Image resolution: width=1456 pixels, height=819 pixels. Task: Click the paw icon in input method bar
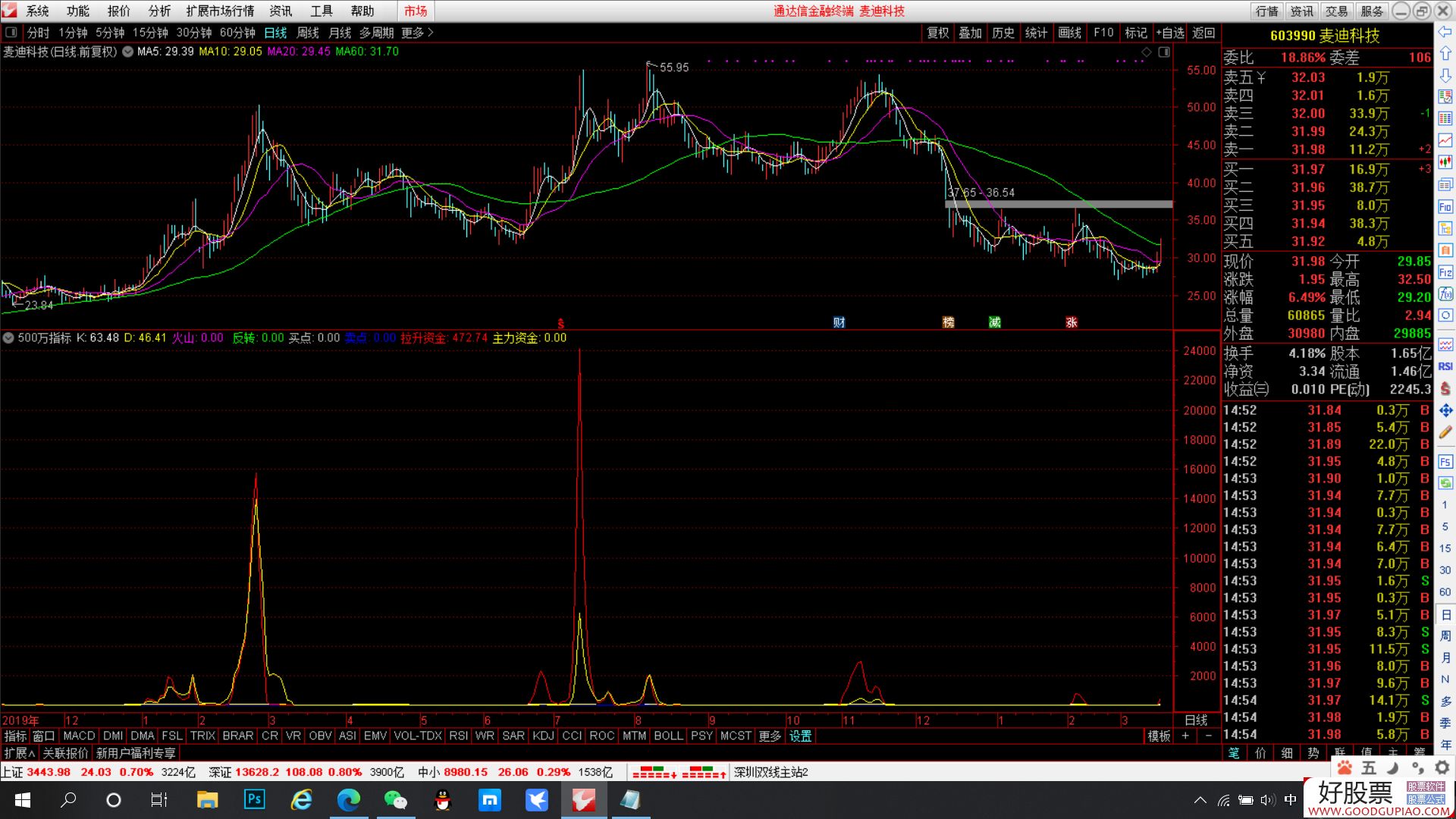pyautogui.click(x=1345, y=767)
